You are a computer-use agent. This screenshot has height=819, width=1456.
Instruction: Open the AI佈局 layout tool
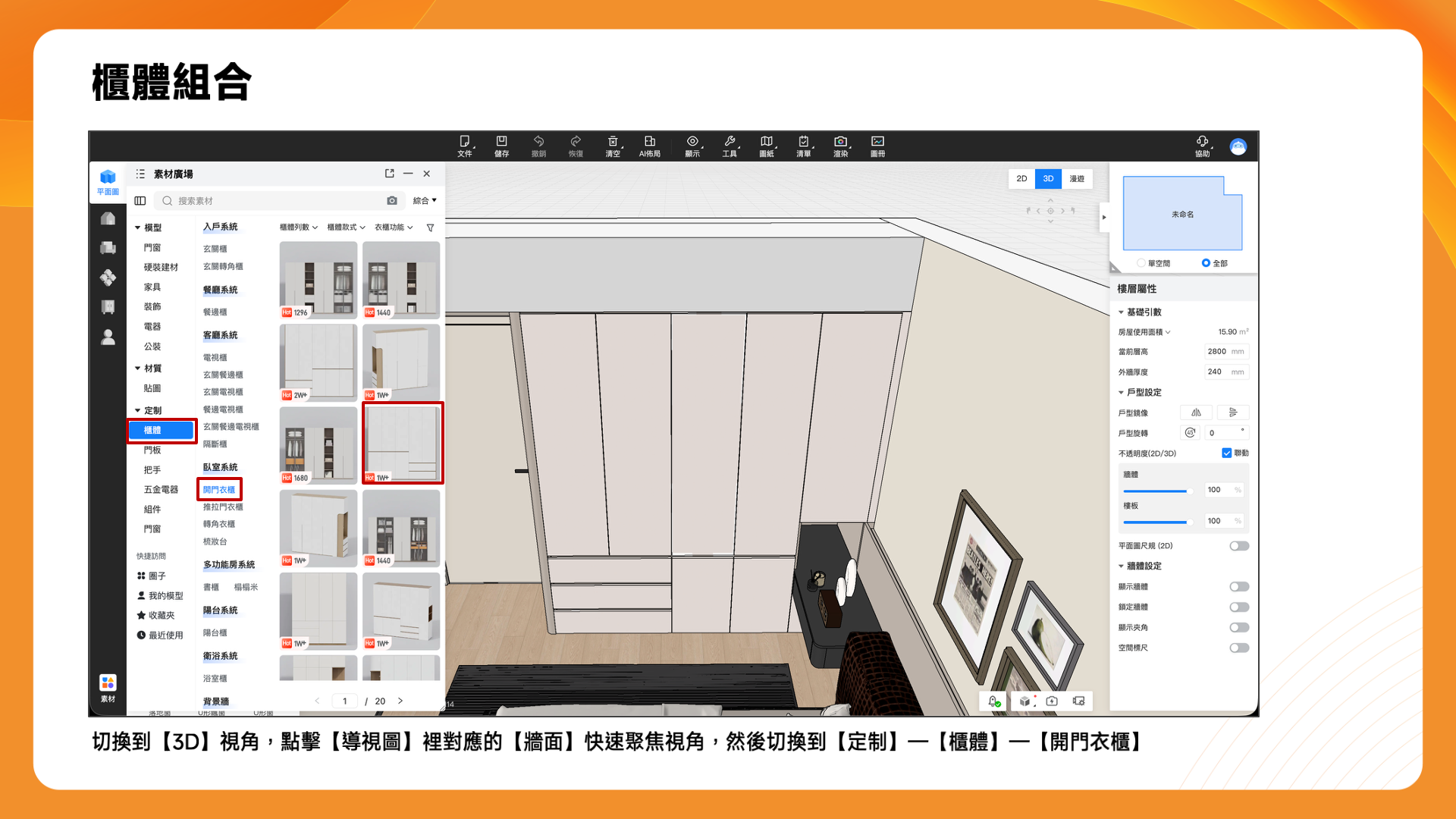[x=649, y=142]
